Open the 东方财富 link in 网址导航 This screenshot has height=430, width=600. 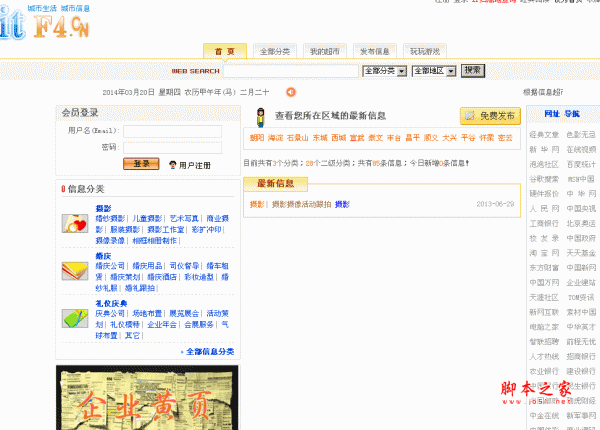(x=544, y=268)
